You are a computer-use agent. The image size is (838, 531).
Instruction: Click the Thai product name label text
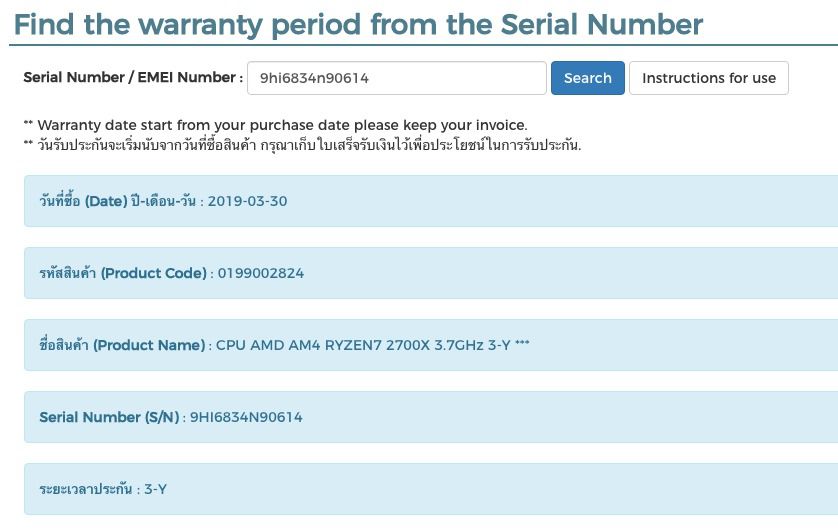pos(64,345)
